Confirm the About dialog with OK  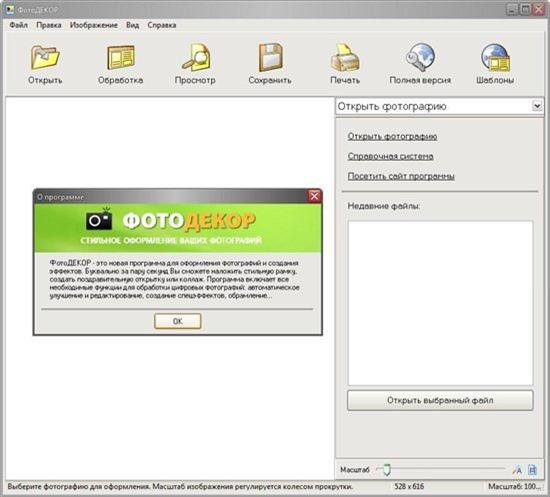tap(178, 321)
